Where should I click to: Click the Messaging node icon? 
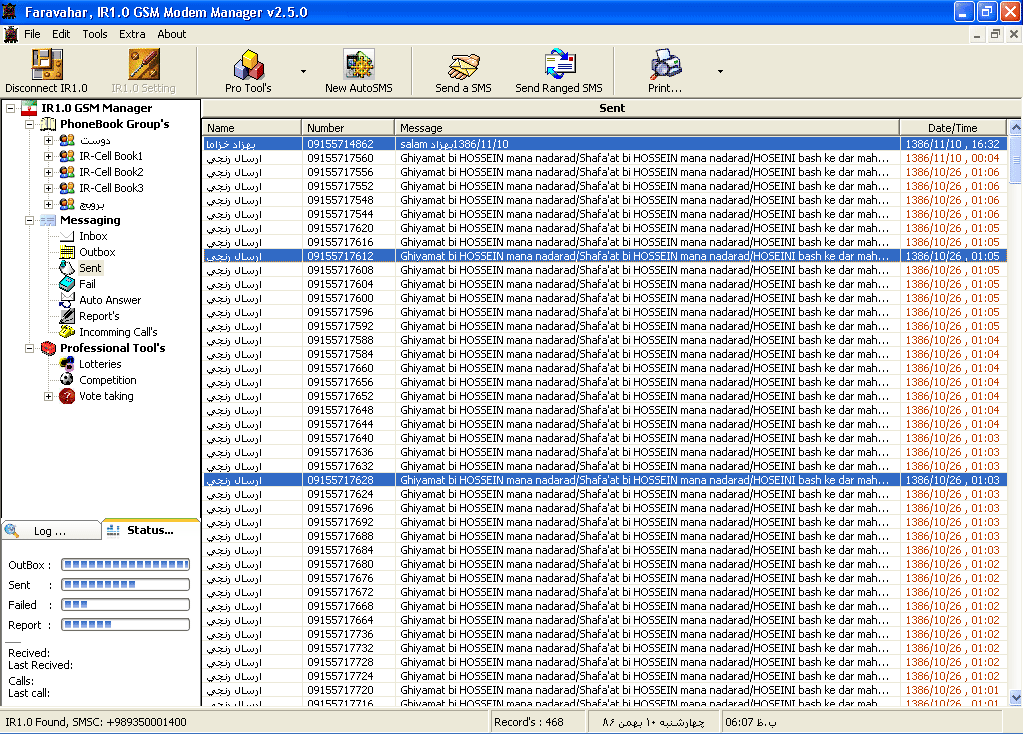click(48, 221)
